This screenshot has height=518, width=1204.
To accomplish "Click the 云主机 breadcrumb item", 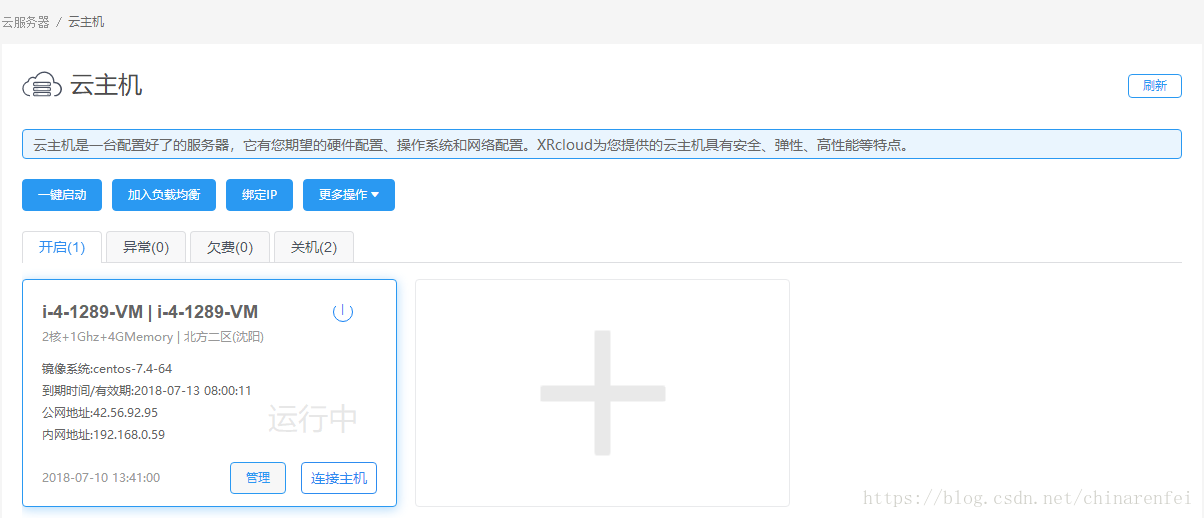I will pos(86,21).
